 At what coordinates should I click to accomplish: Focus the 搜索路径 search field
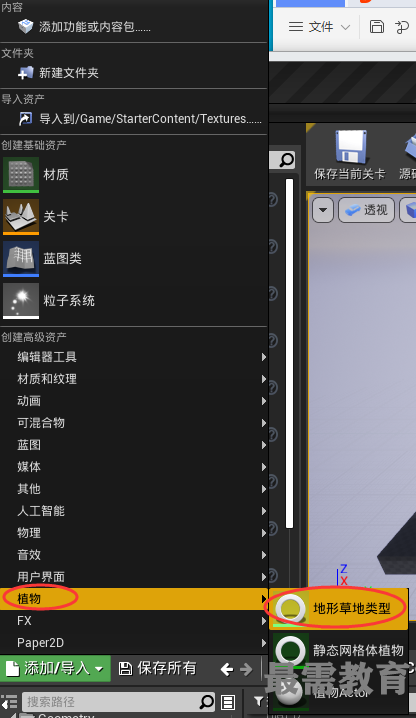(x=118, y=702)
